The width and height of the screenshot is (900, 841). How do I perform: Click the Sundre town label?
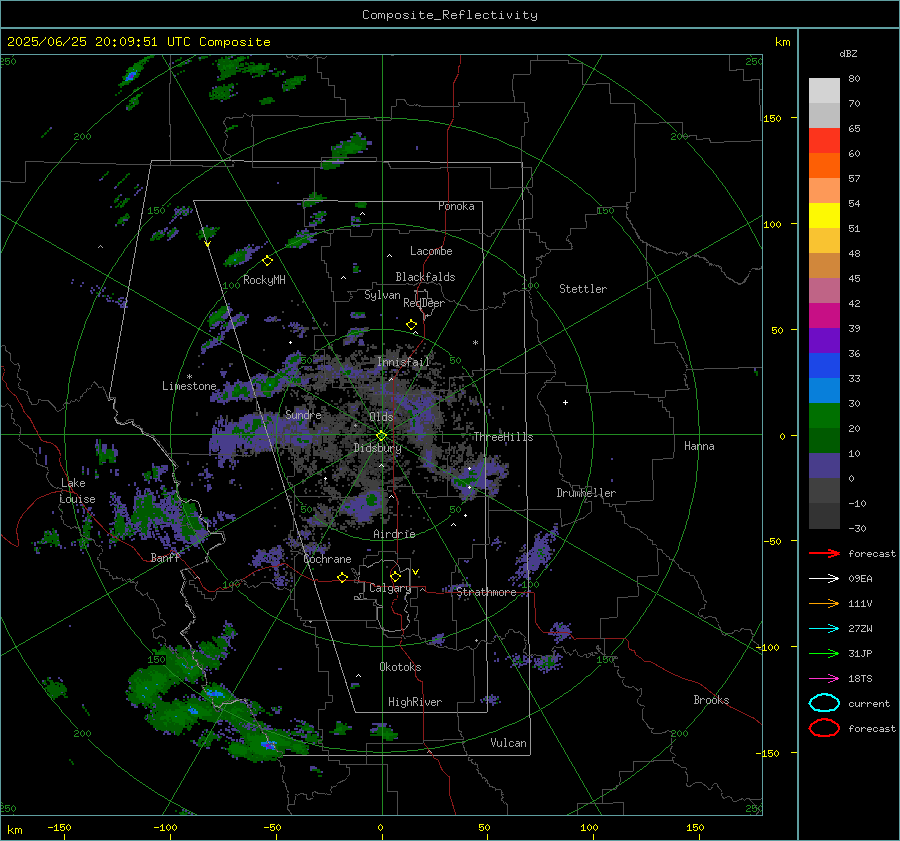pos(303,414)
